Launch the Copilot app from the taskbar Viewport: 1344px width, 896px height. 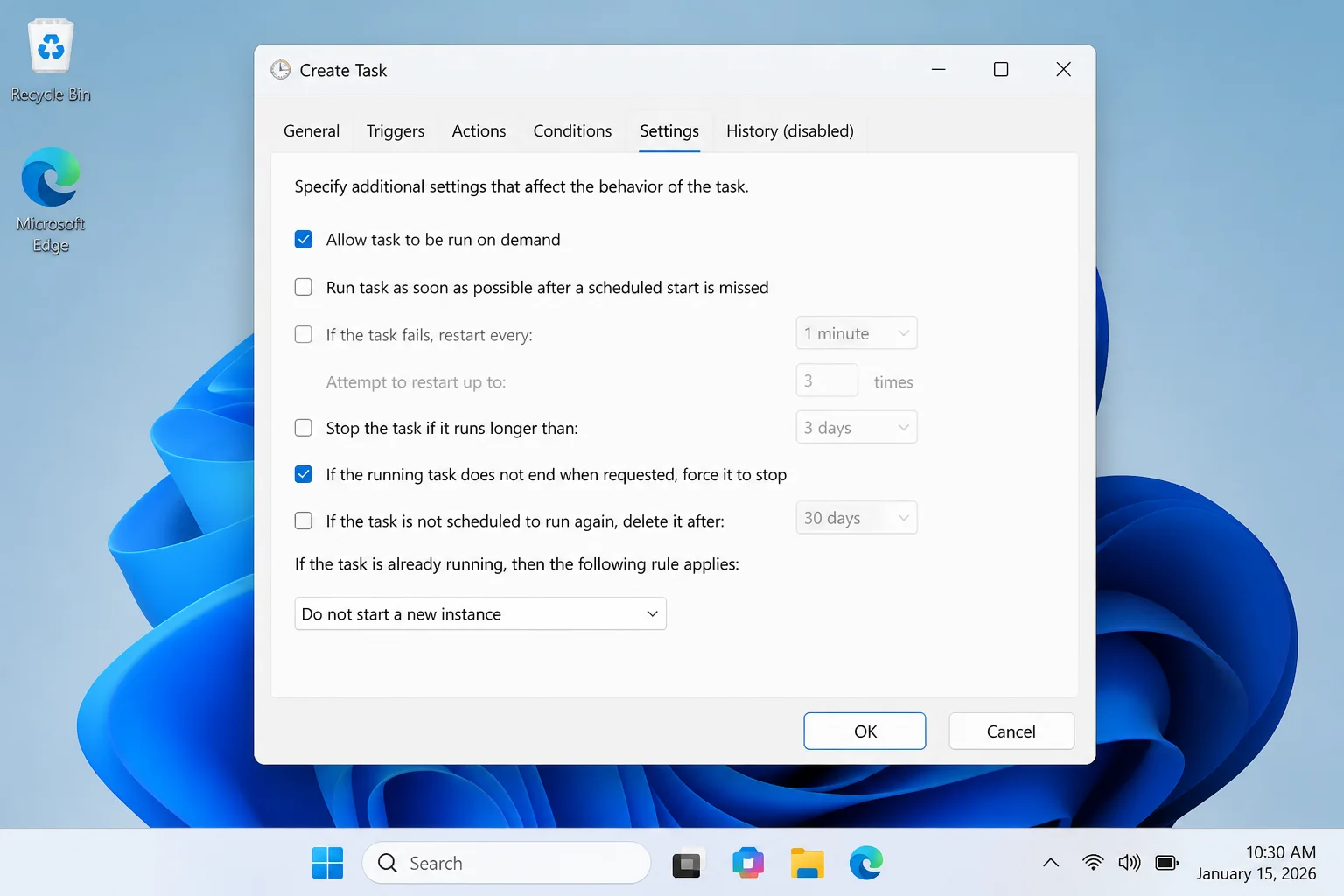point(747,863)
